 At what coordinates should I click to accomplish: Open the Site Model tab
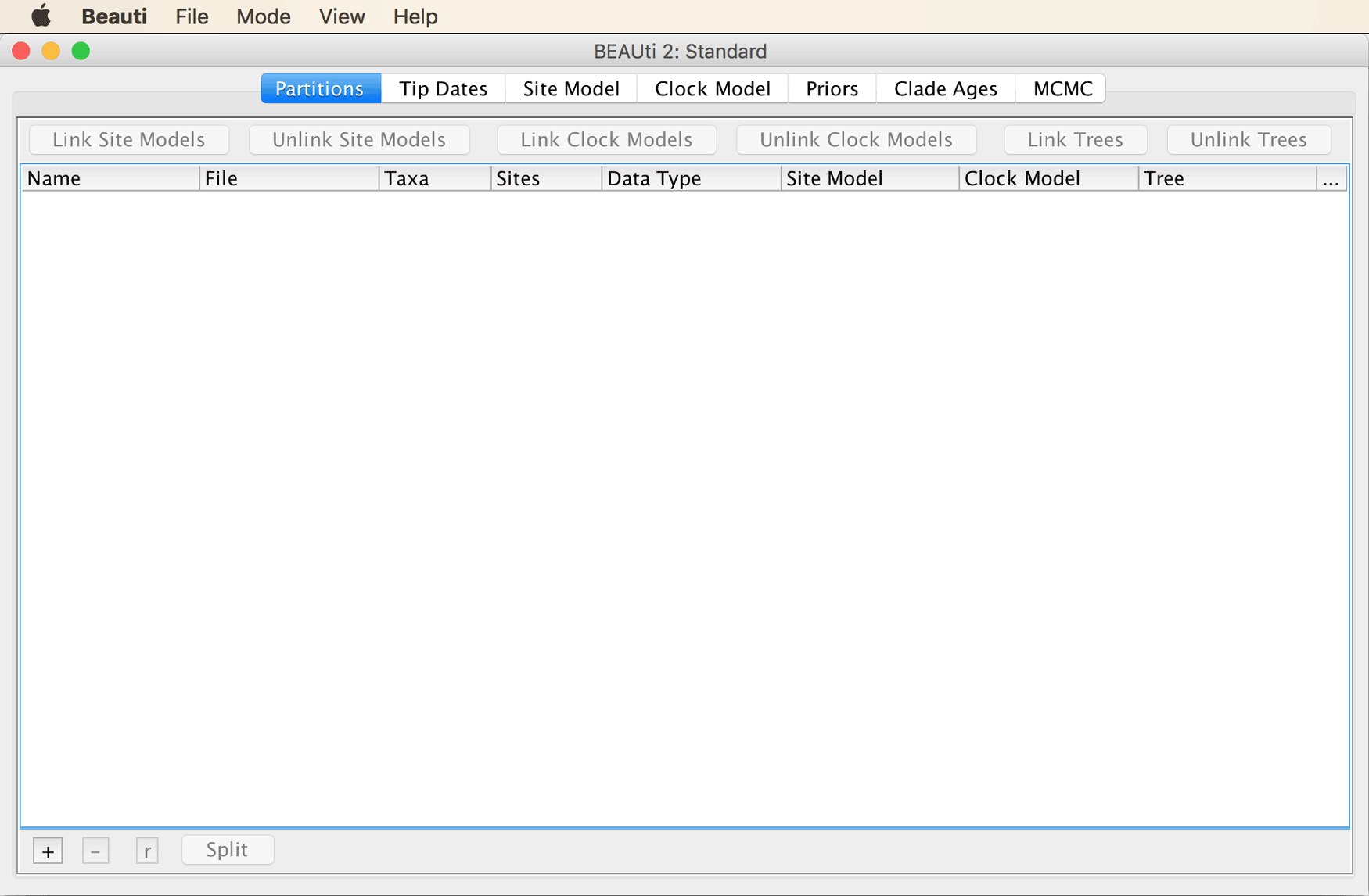[x=571, y=88]
